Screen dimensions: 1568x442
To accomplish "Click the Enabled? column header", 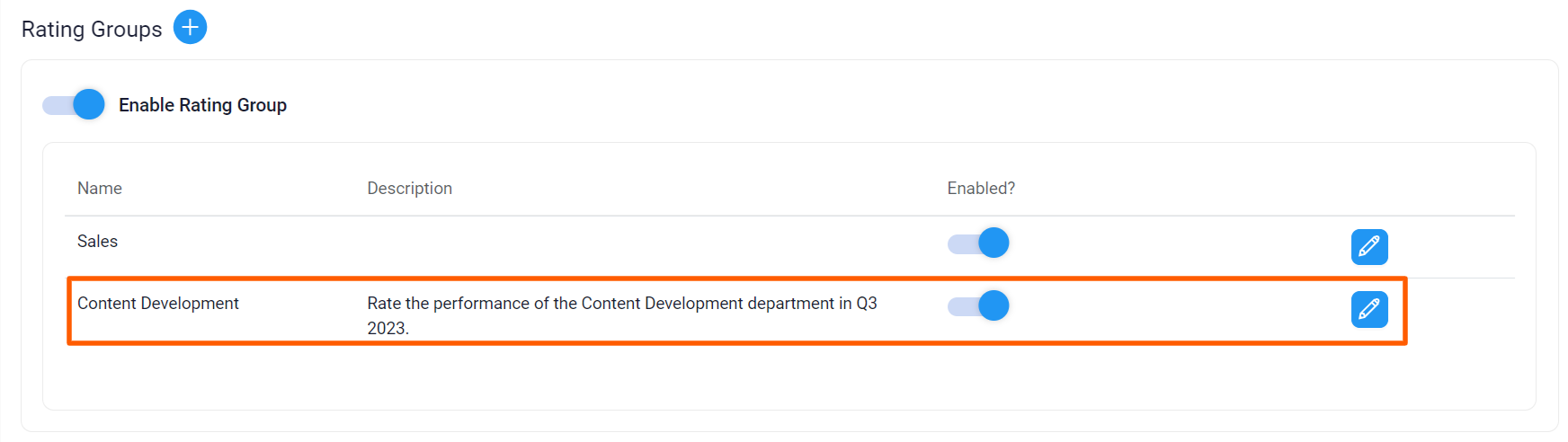I will click(x=981, y=189).
